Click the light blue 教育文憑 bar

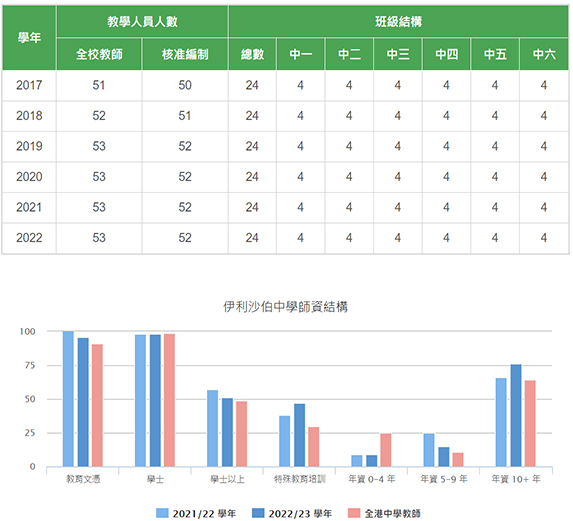[x=68, y=399]
